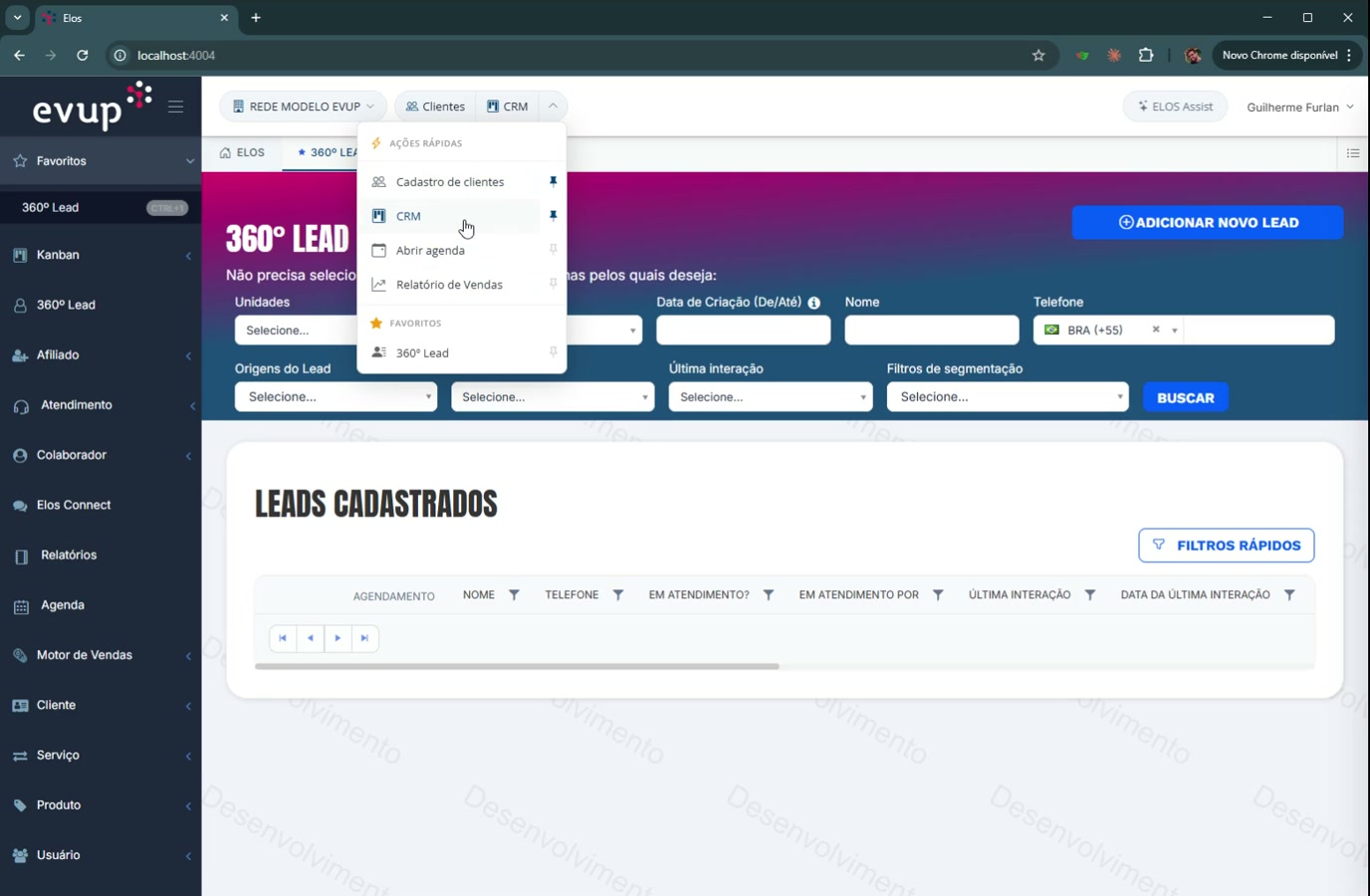Go to first page of grid
Screen dimensions: 1370x896
click(283, 638)
